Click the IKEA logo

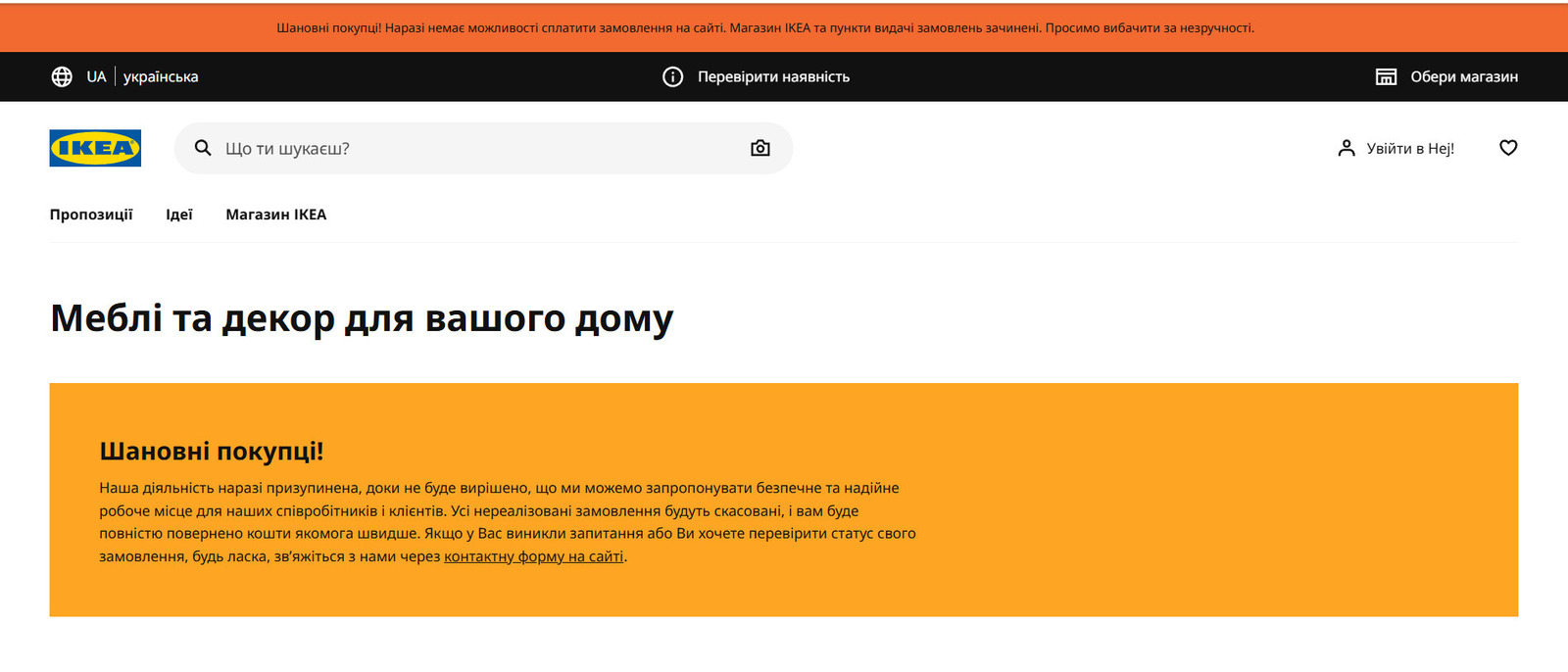(95, 148)
